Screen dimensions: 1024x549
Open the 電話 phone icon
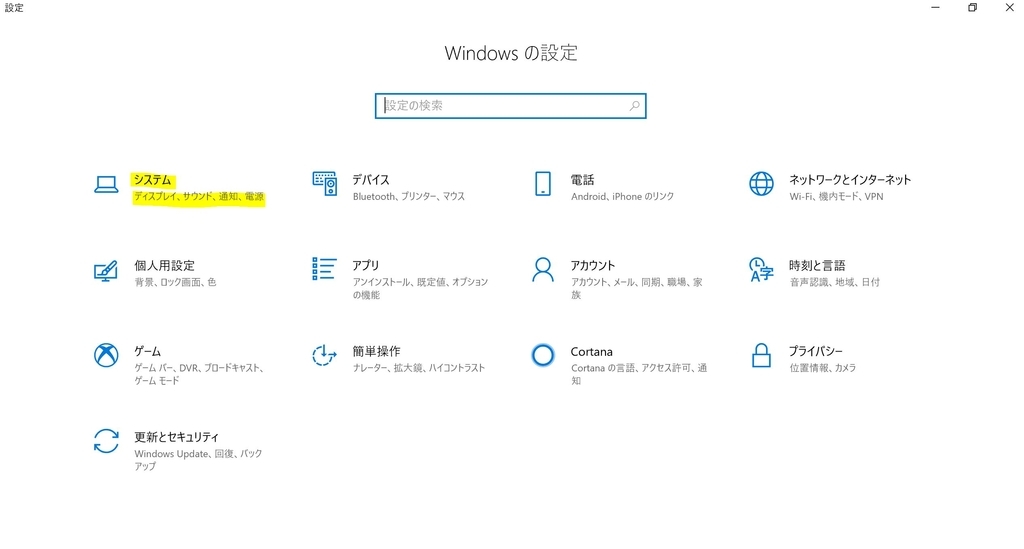coord(543,184)
